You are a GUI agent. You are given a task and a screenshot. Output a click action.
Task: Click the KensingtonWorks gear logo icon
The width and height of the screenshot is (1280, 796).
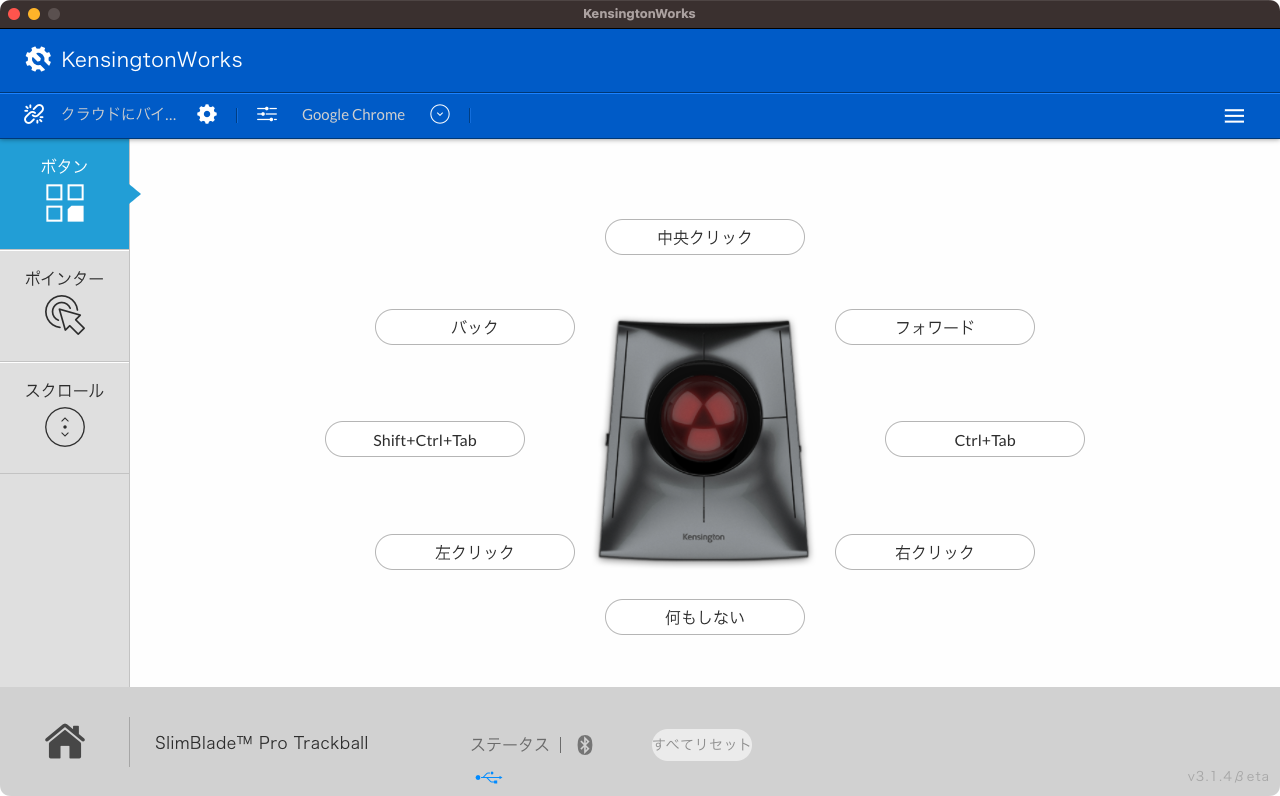(x=38, y=59)
